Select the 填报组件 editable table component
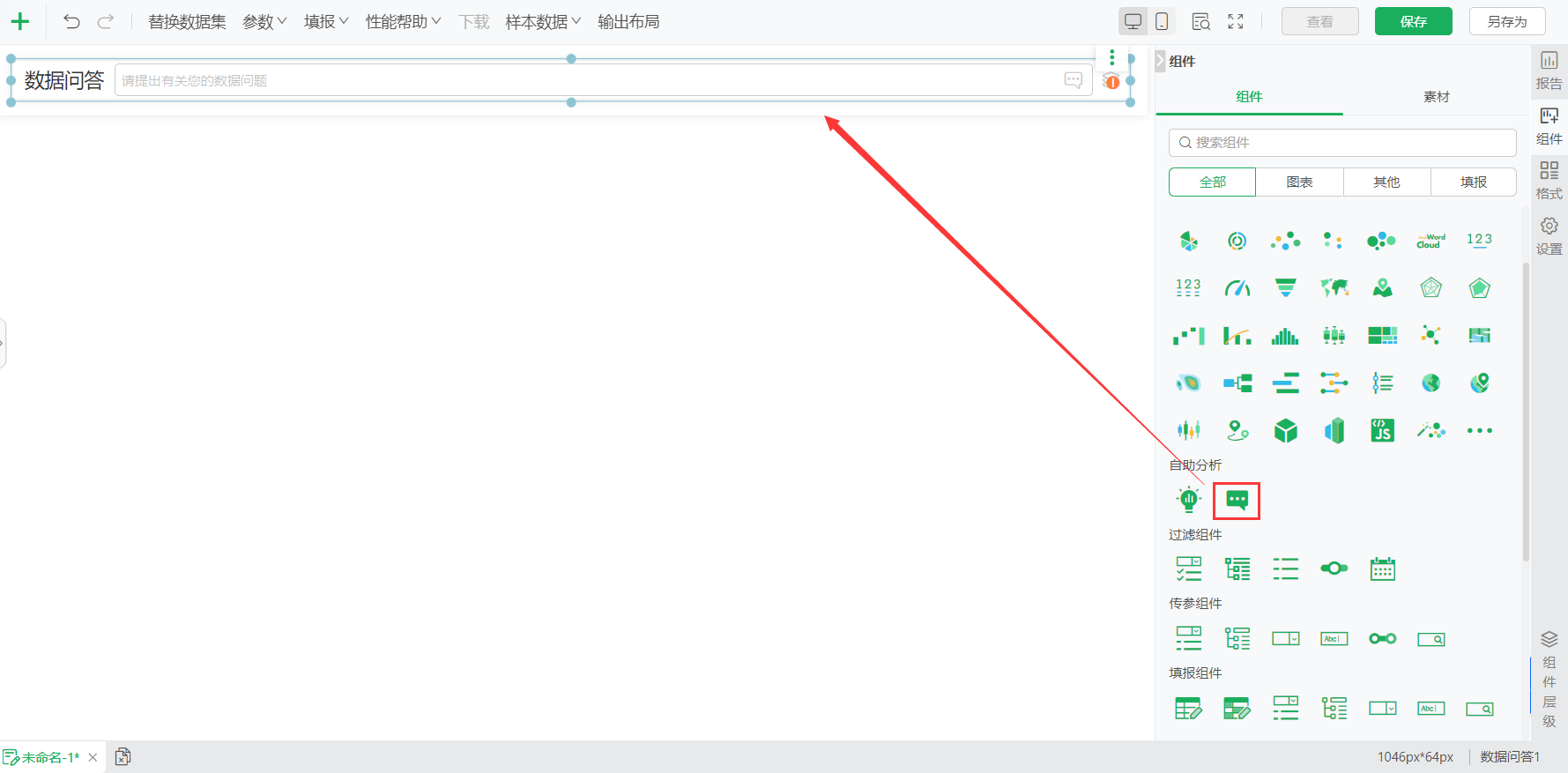1568x773 pixels. tap(1189, 709)
